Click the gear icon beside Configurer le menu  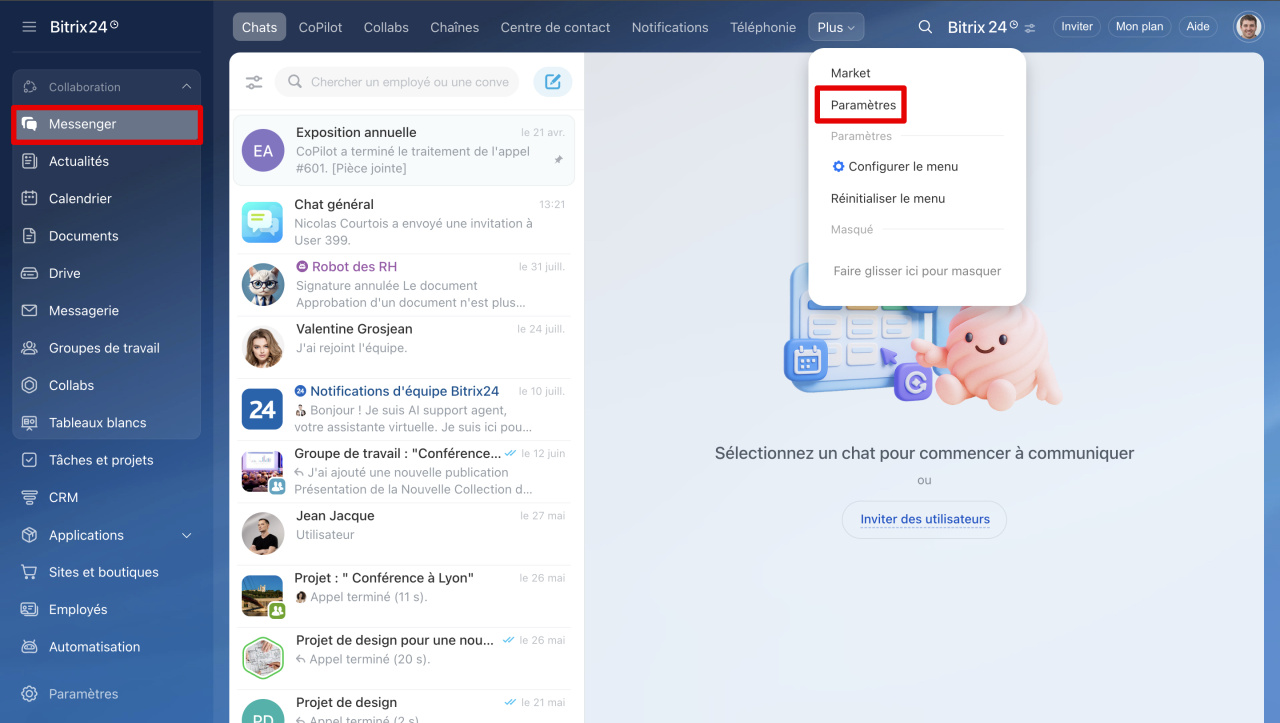(838, 166)
